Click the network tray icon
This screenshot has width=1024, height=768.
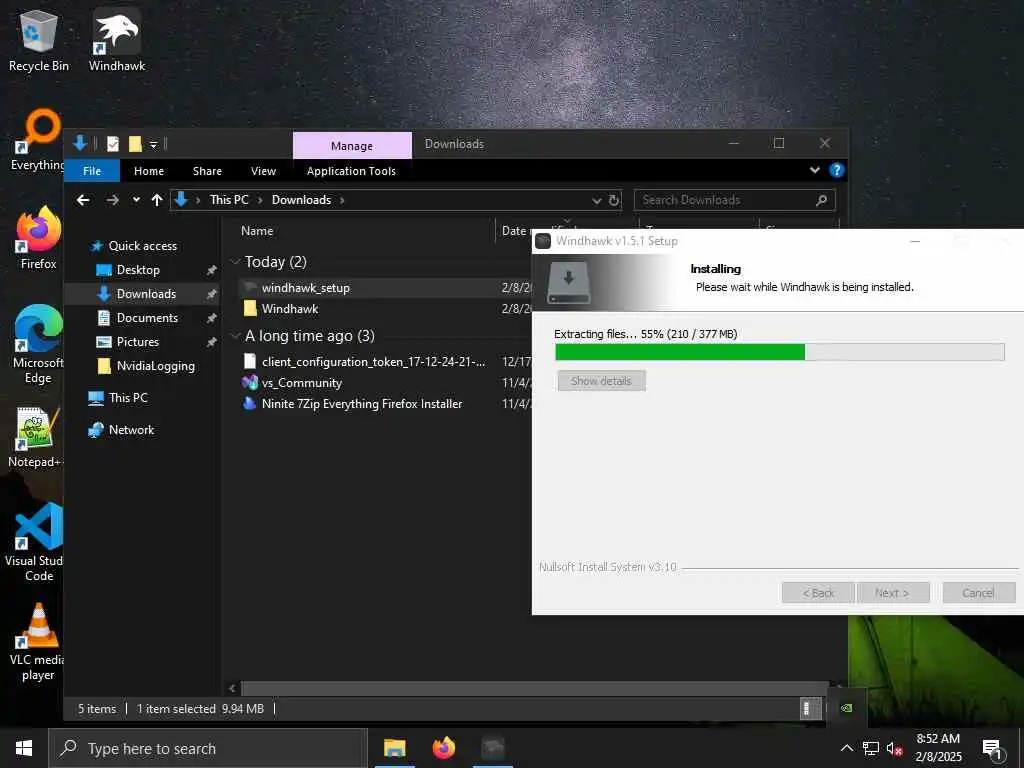tap(871, 749)
